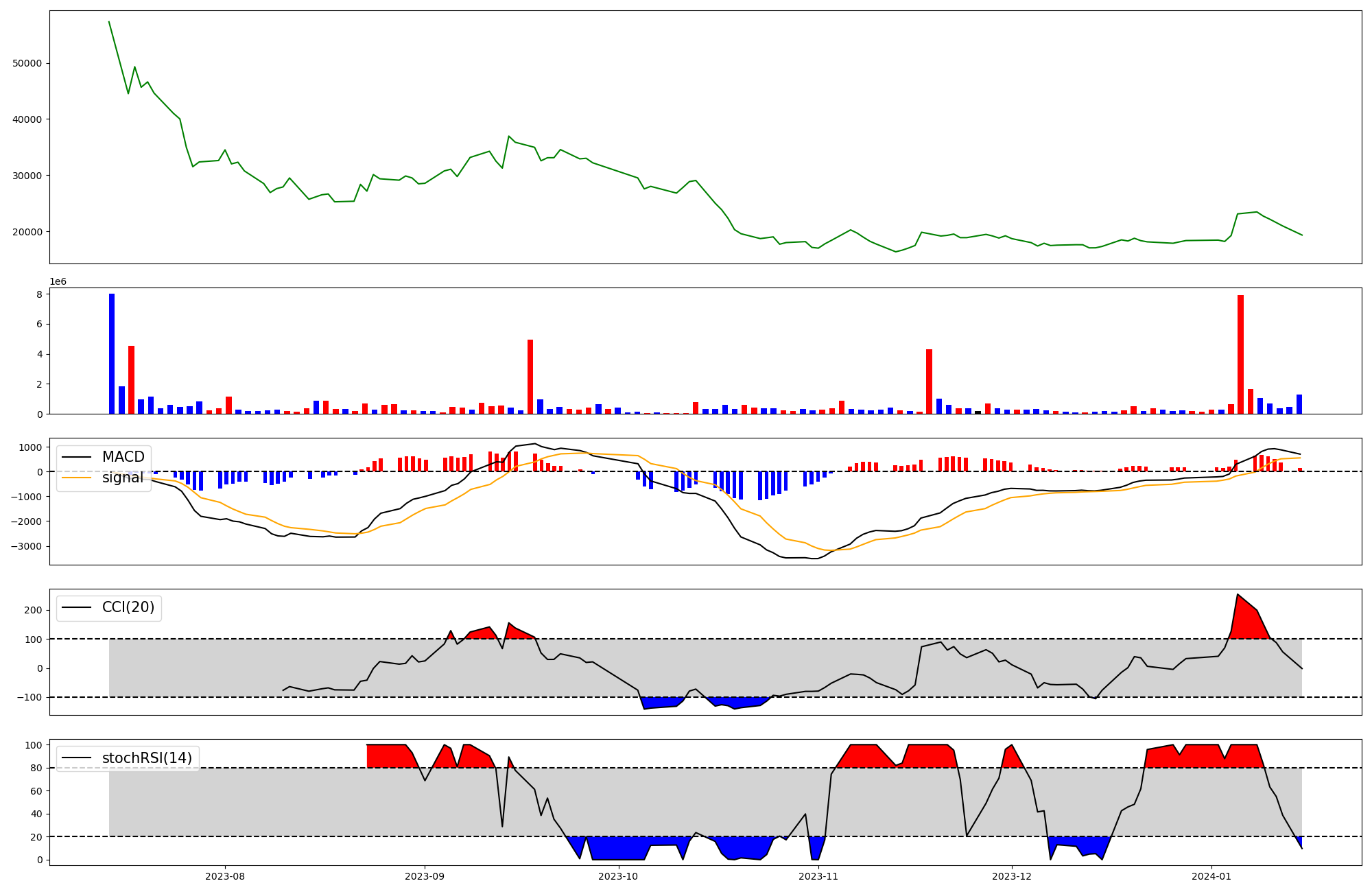This screenshot has height=892, width=1372.
Task: Select the 30000 price axis tick label
Action: click(x=27, y=176)
